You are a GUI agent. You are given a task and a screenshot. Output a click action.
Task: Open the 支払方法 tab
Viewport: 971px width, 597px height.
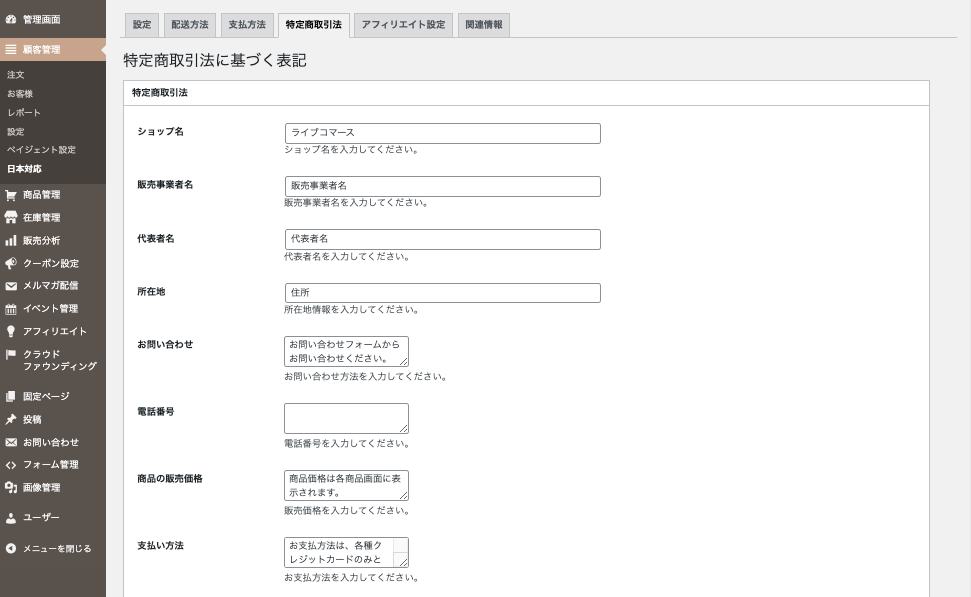[246, 25]
